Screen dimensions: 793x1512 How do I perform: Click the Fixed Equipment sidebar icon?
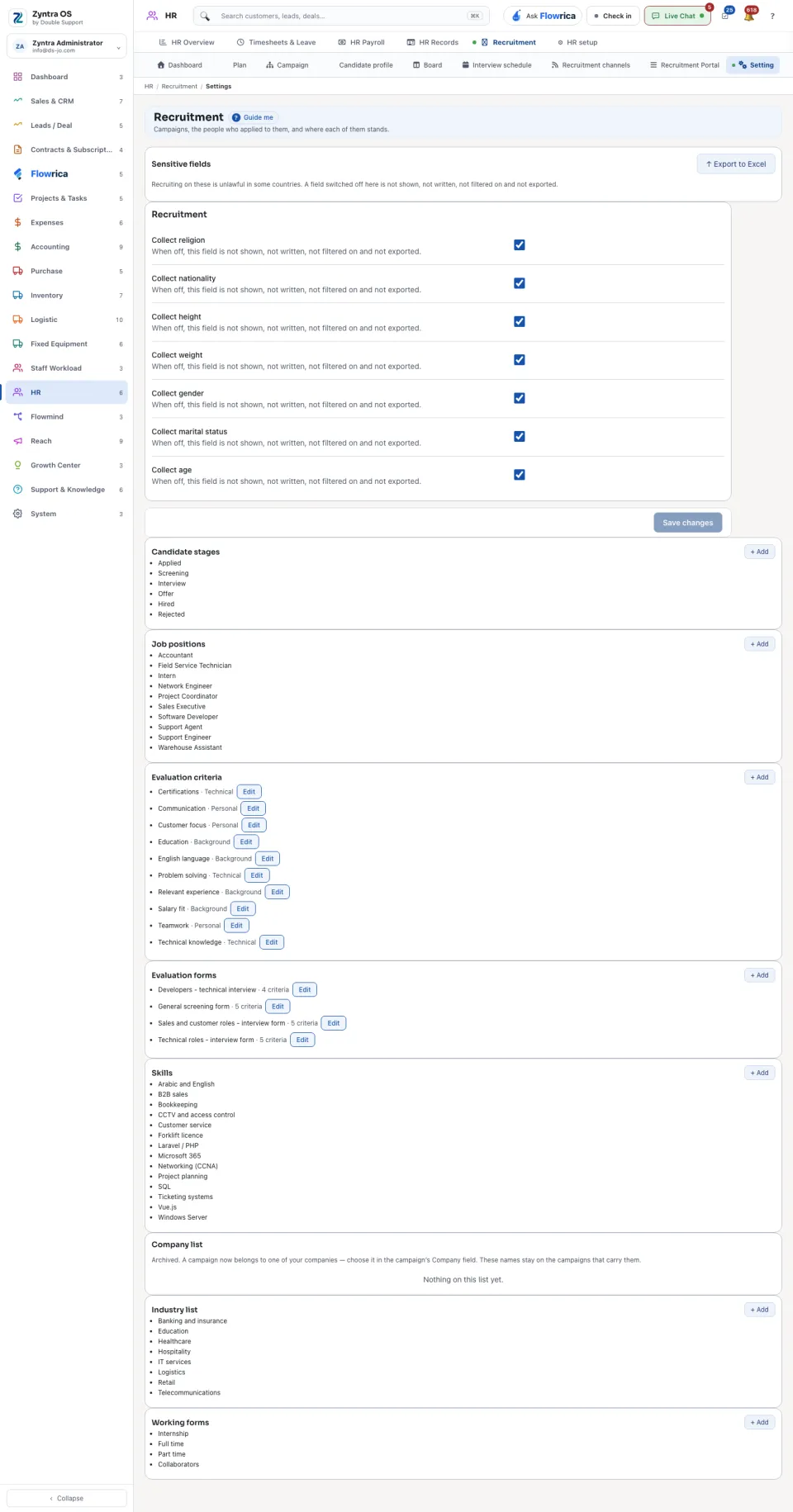coord(17,344)
